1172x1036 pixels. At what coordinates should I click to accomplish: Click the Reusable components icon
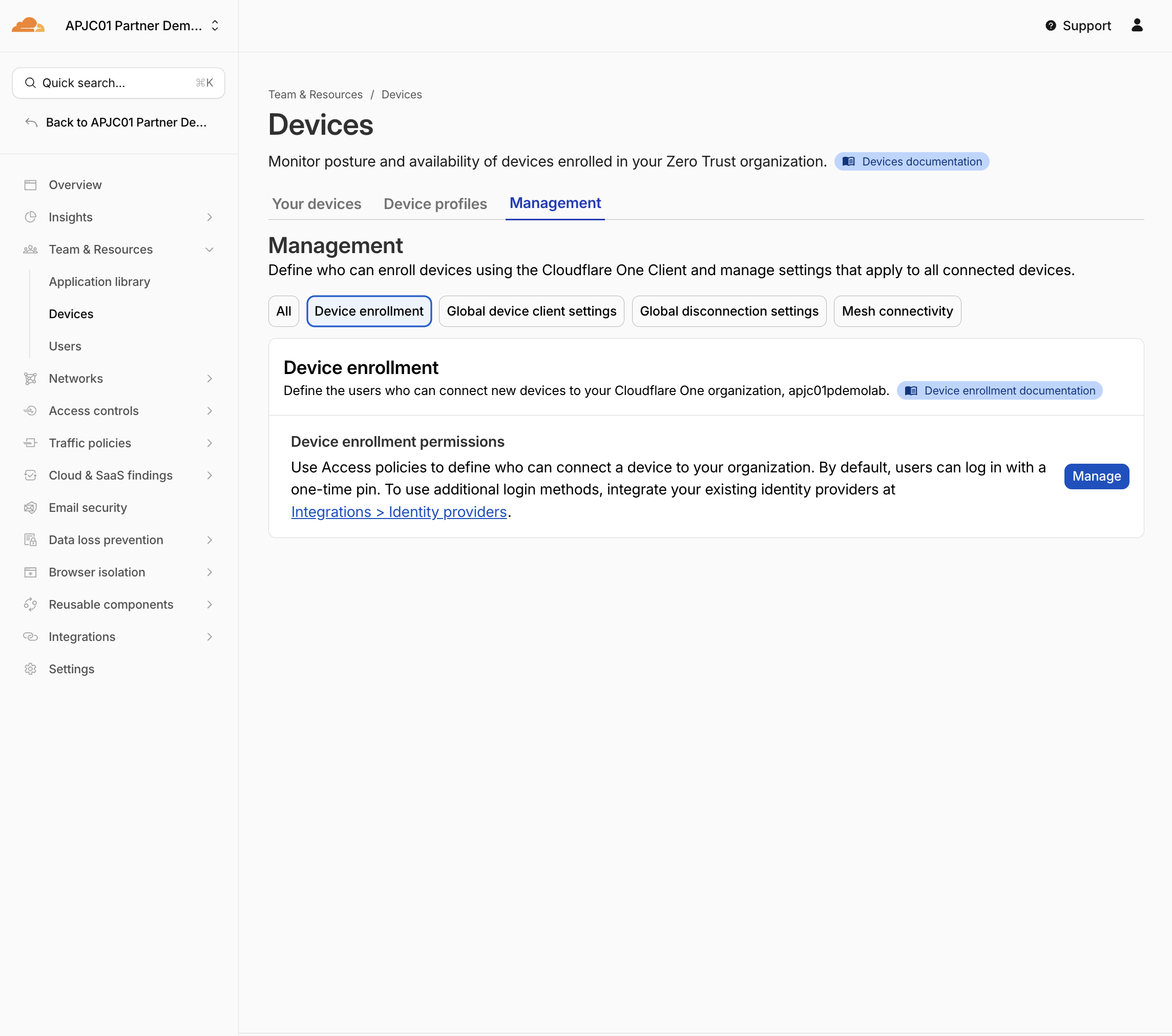(30, 605)
